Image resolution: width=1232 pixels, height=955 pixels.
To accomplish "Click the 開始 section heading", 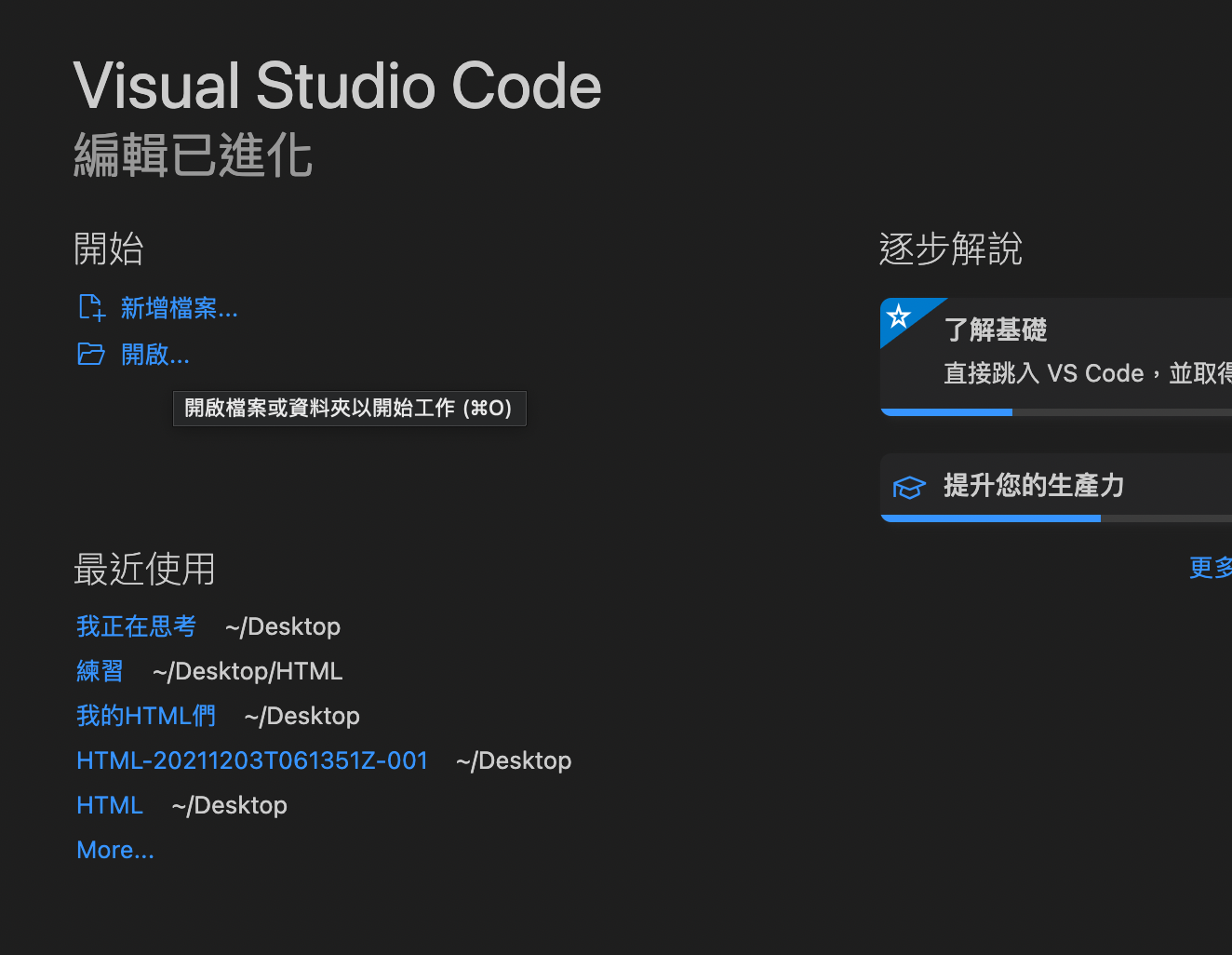I will 109,249.
